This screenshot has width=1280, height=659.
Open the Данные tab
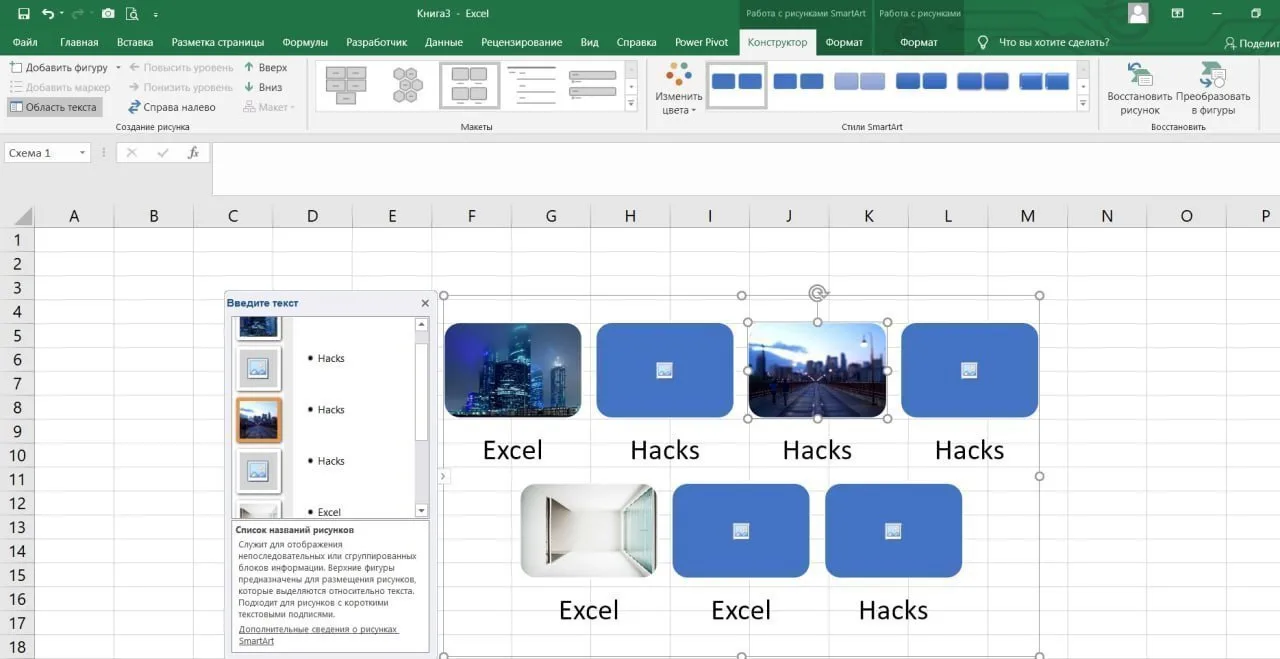click(444, 43)
